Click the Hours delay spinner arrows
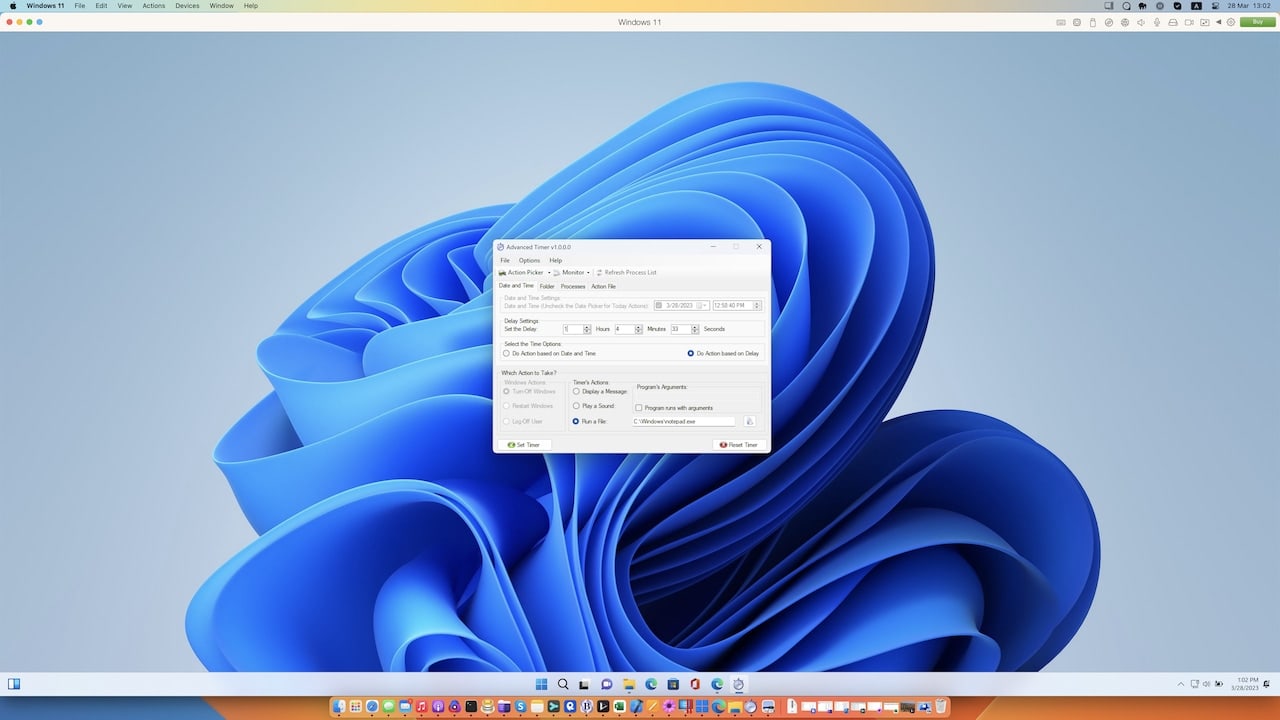Viewport: 1280px width, 720px height. click(587, 329)
